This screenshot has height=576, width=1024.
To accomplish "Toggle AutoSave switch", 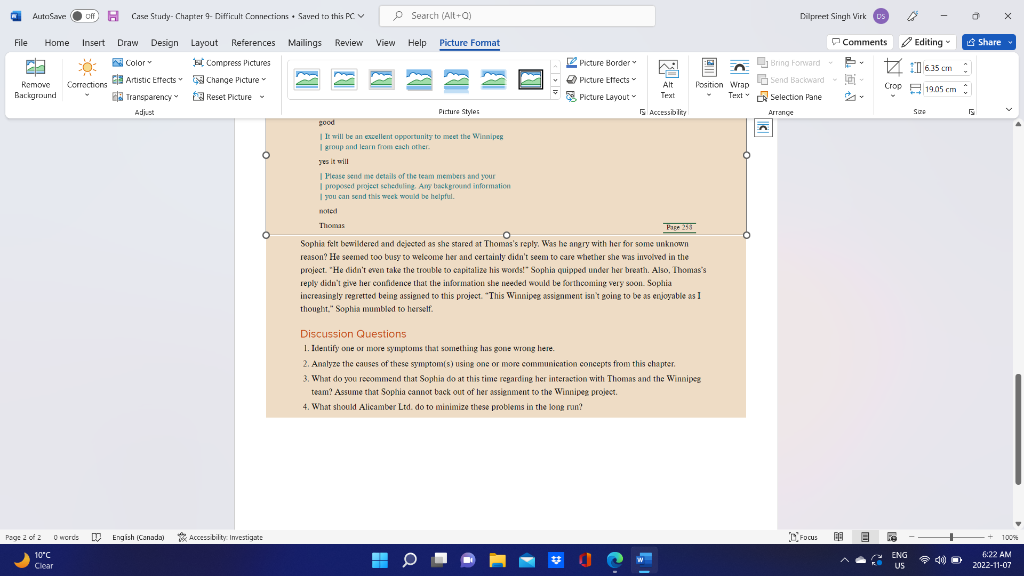I will [85, 16].
